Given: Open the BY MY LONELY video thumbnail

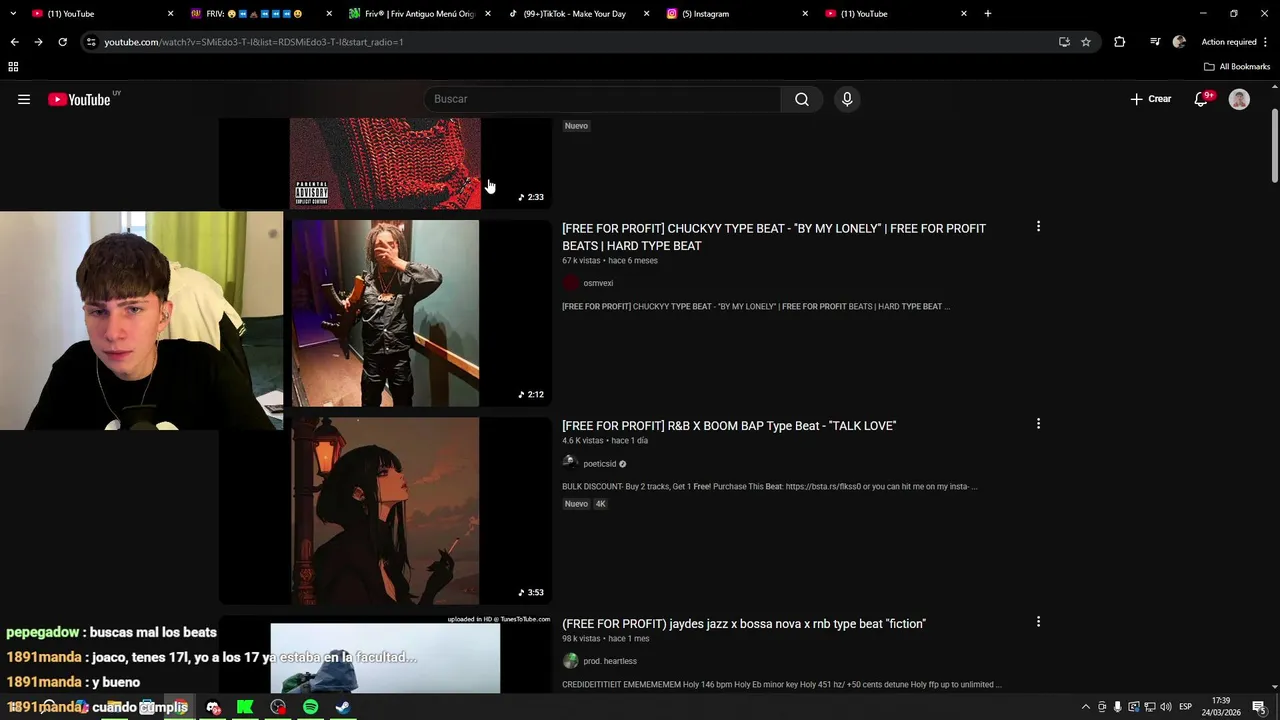Looking at the screenshot, I should pyautogui.click(x=385, y=313).
